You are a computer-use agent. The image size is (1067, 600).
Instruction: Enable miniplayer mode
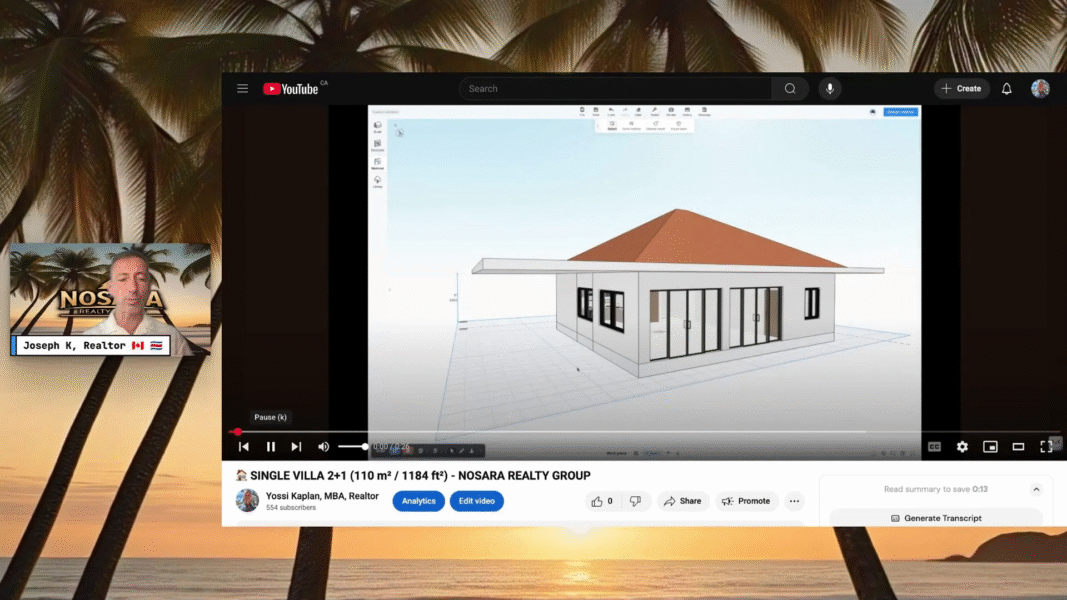coord(990,447)
